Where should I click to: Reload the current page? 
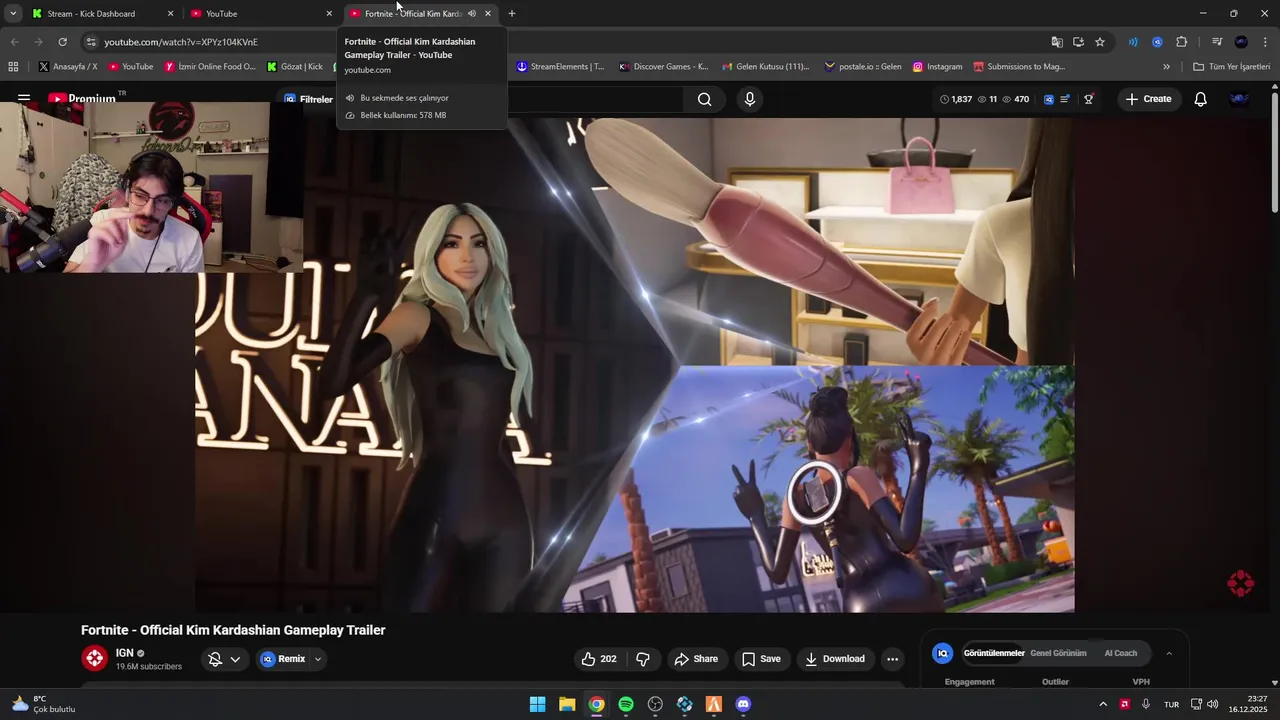click(x=62, y=42)
